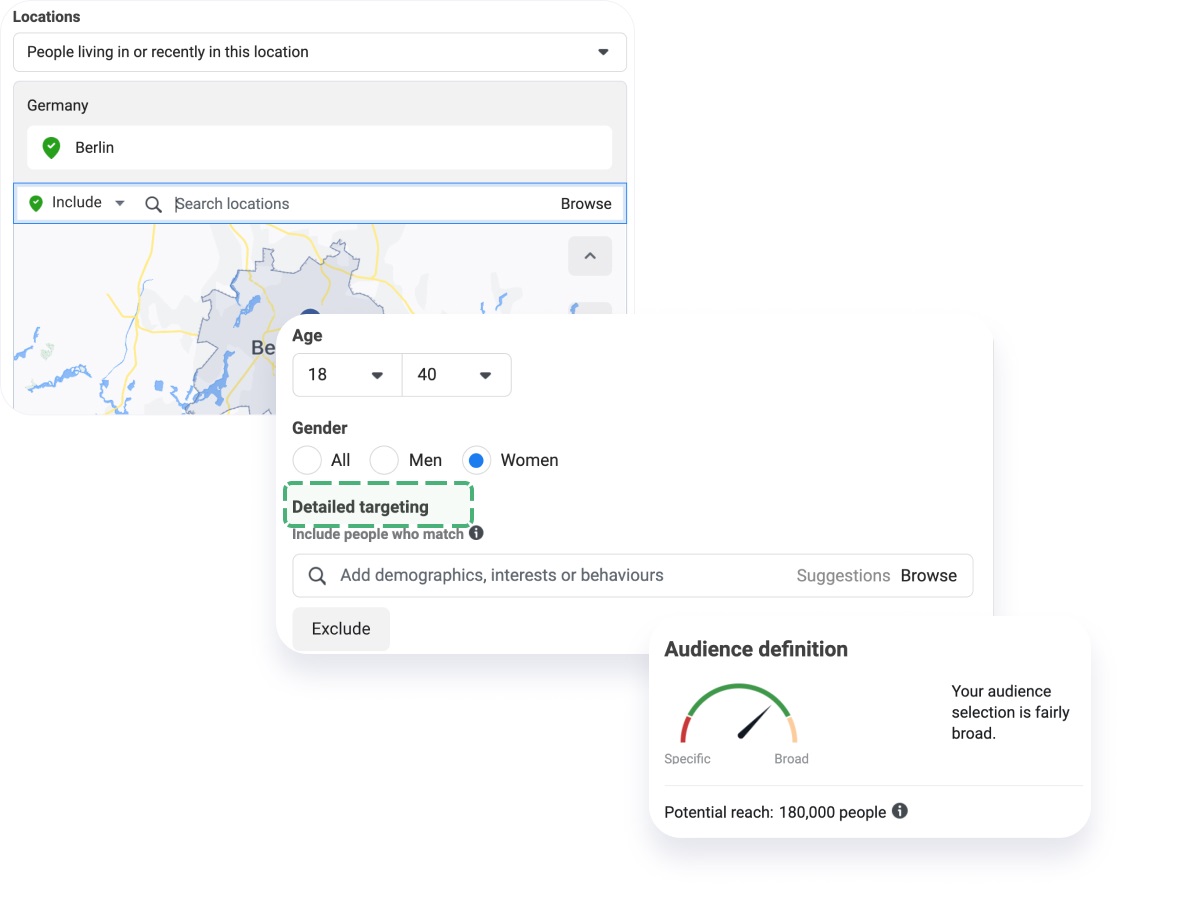This screenshot has width=1200, height=901.
Task: Click Browse next to Search locations
Action: pyautogui.click(x=586, y=204)
